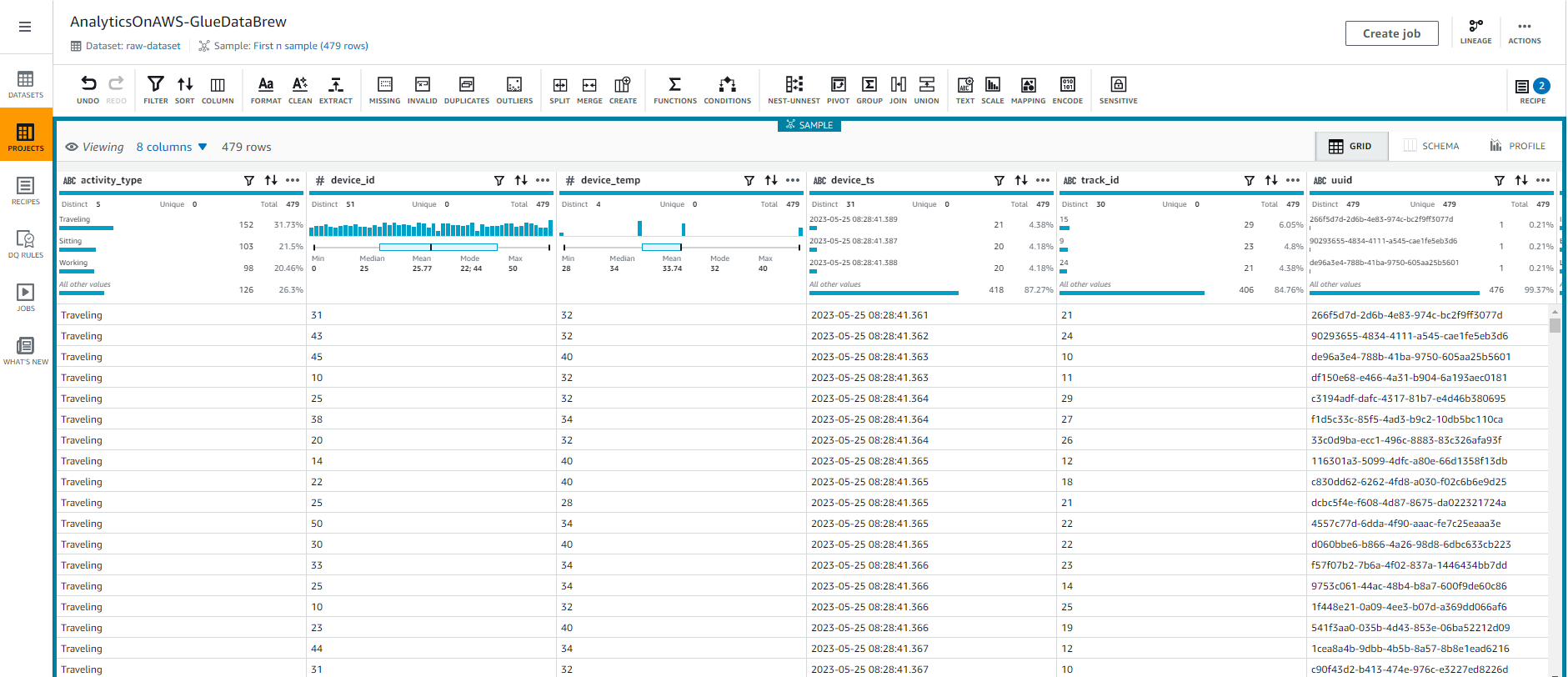Open the Duplicates tool
Image resolution: width=1568 pixels, height=677 pixels.
467,89
